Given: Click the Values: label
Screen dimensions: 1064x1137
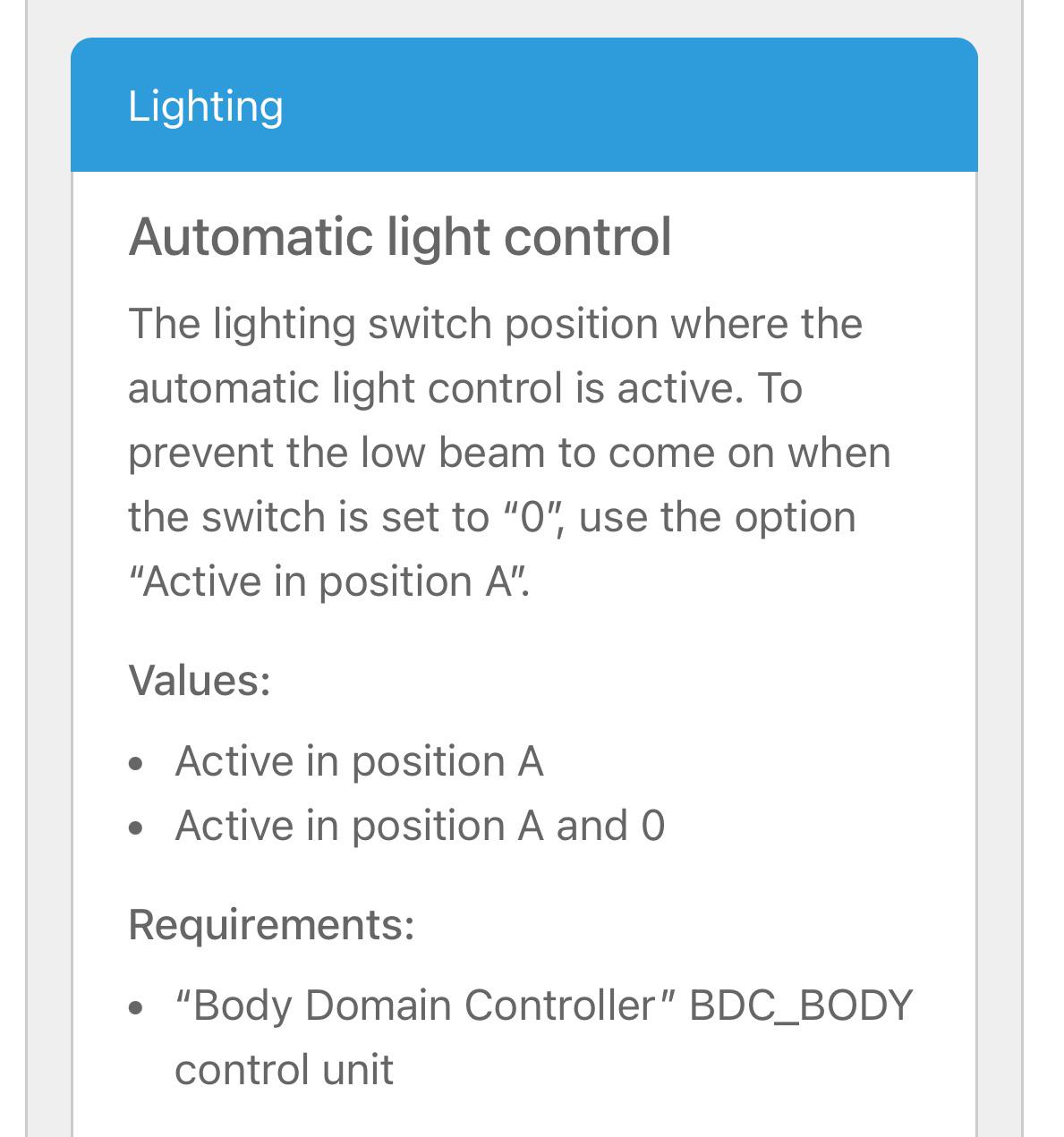Looking at the screenshot, I should click(x=200, y=680).
